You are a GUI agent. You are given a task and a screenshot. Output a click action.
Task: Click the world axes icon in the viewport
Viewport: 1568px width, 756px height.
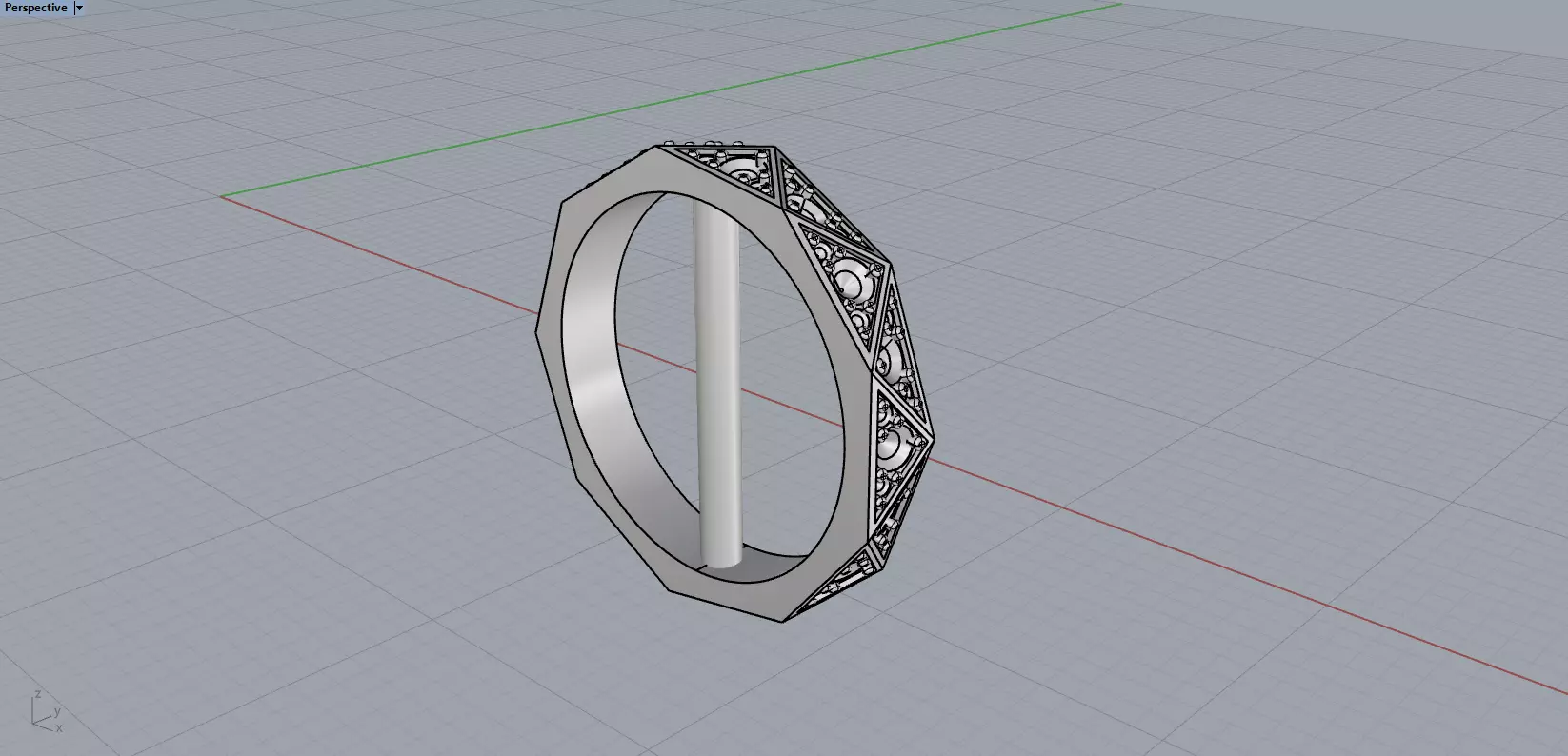click(46, 711)
